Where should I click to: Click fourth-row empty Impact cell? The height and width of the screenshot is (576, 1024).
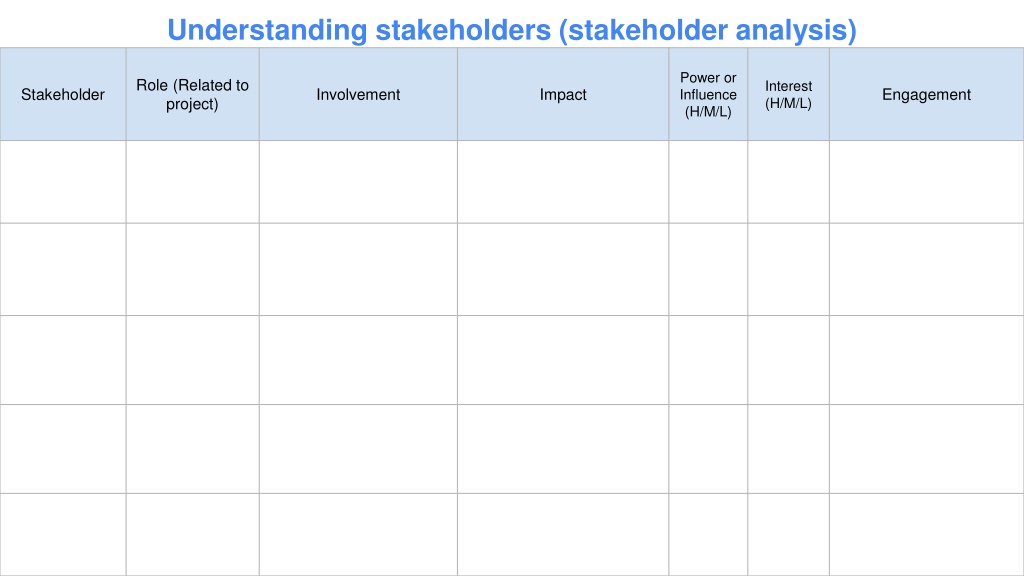click(x=563, y=449)
